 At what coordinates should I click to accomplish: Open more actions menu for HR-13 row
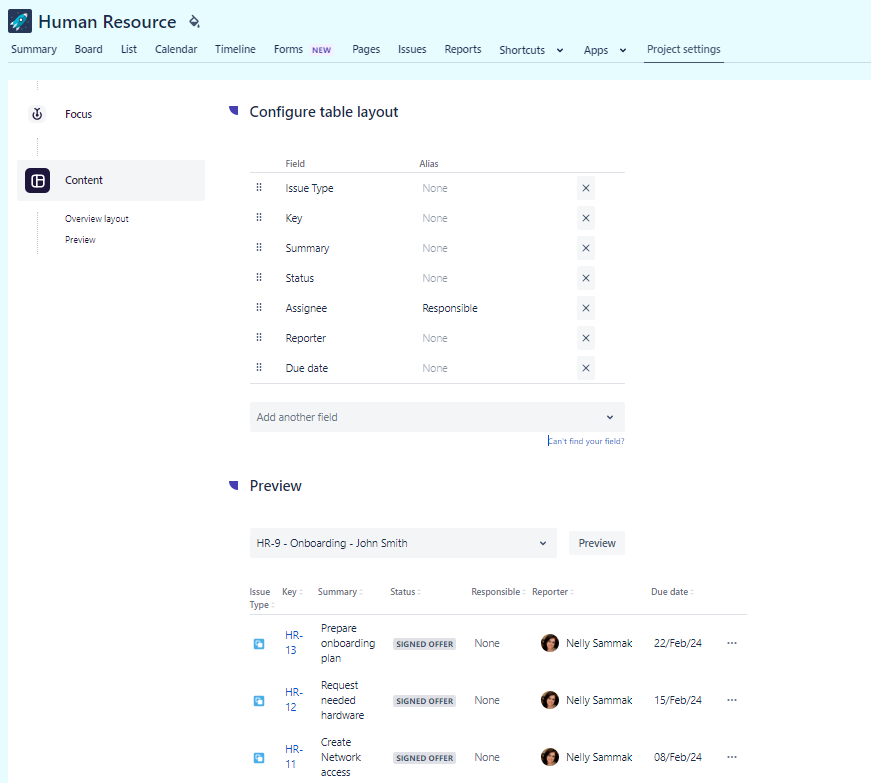pos(731,643)
